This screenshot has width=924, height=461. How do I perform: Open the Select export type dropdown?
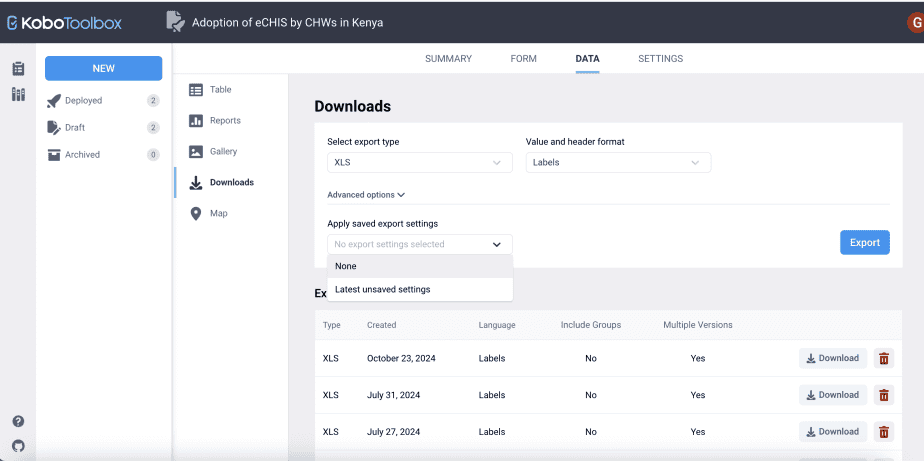pyautogui.click(x=419, y=162)
